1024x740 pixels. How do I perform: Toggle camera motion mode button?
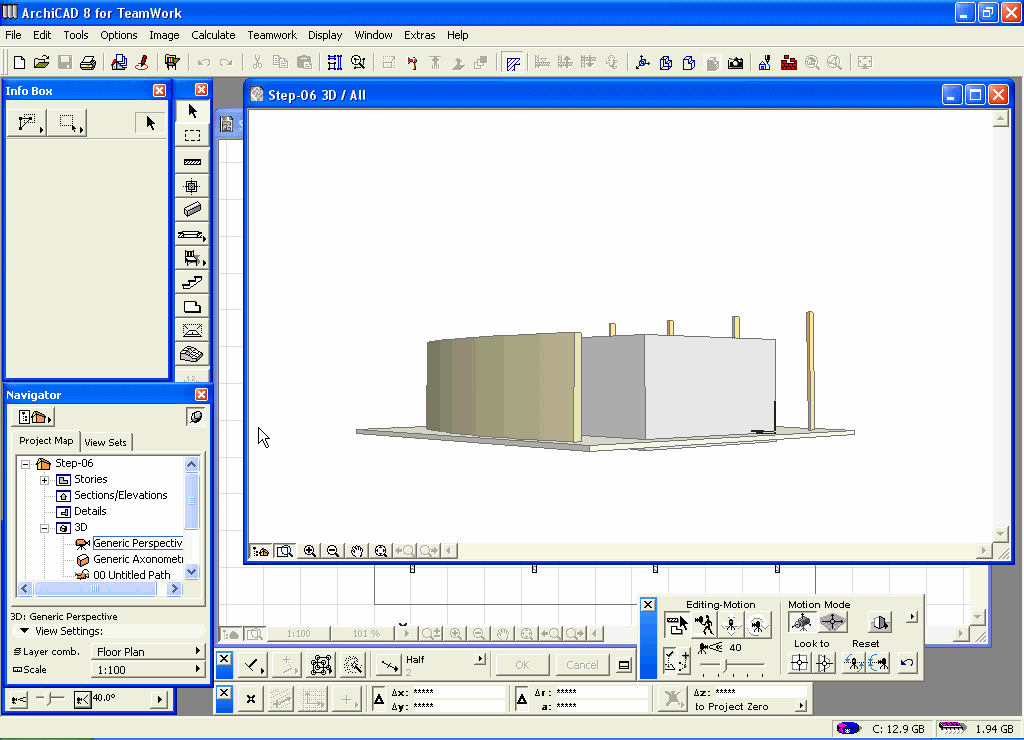tap(802, 623)
